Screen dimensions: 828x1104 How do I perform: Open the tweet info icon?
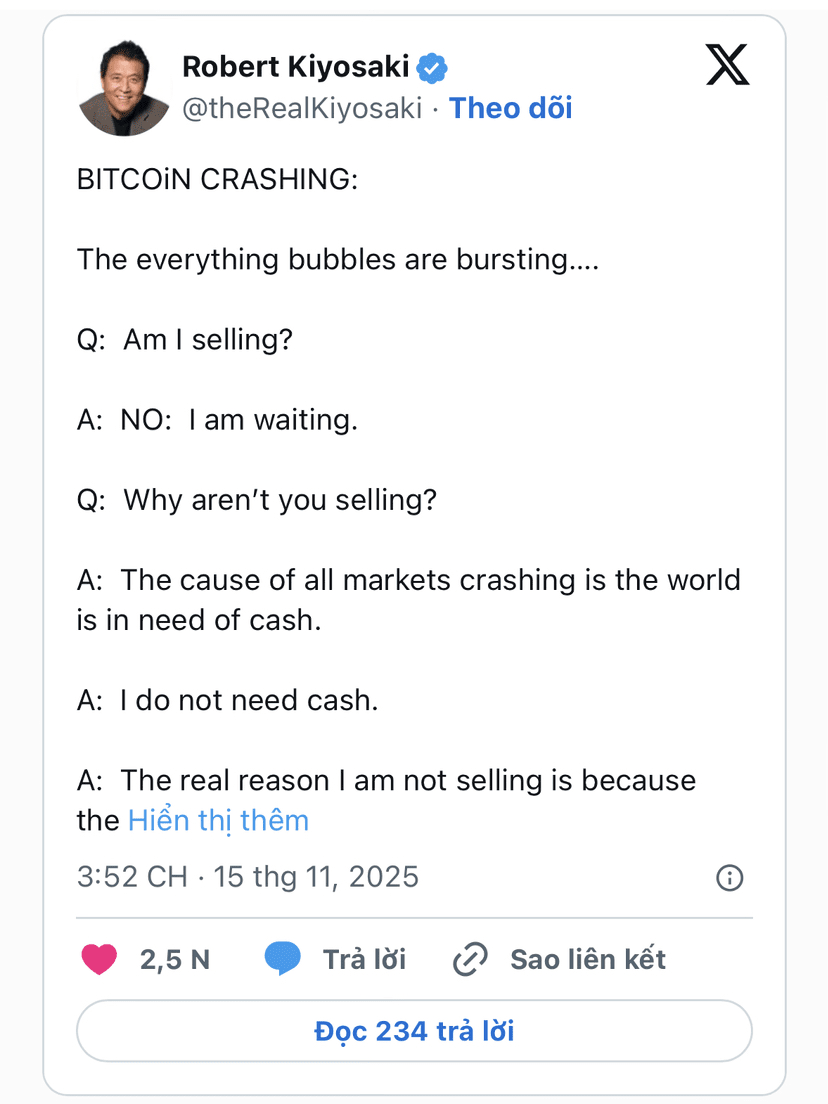pos(730,878)
